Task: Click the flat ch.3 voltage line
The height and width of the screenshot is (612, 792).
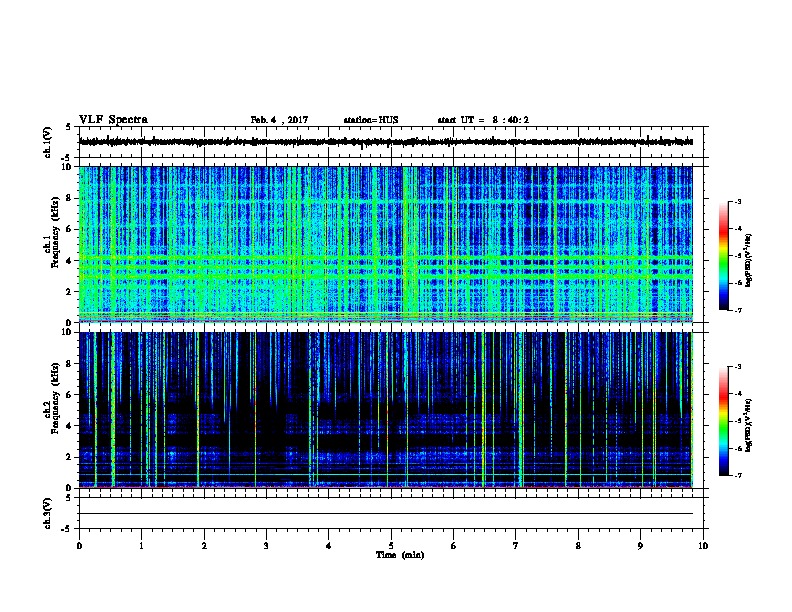Action: pyautogui.click(x=386, y=514)
